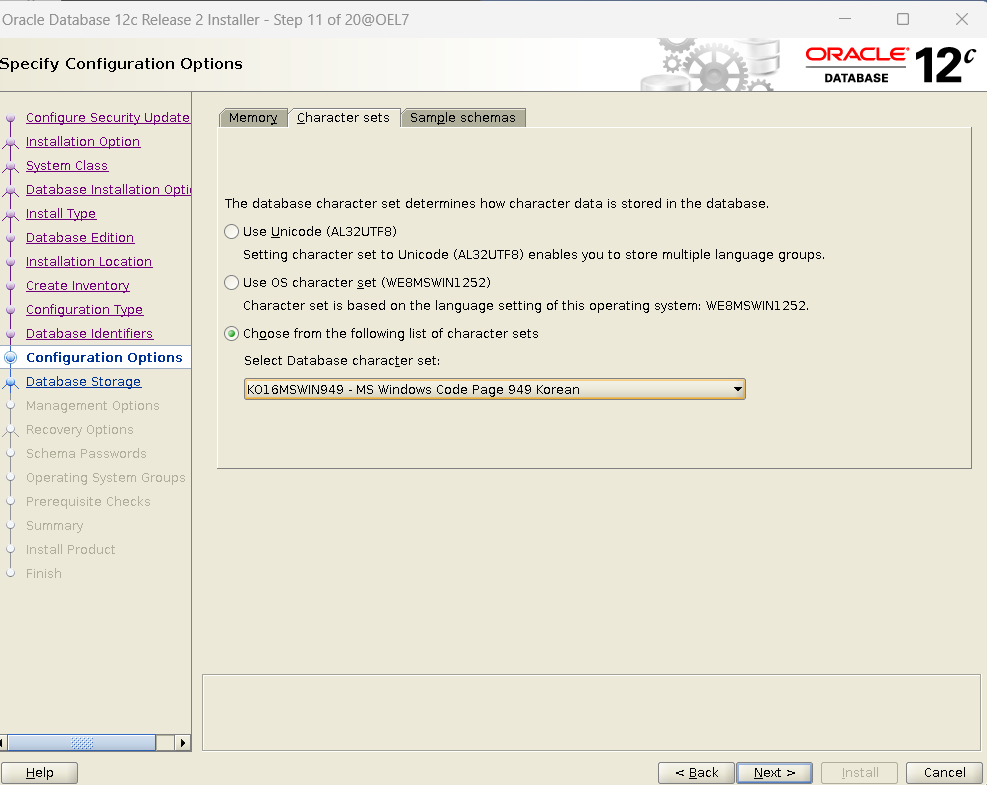987x785 pixels.
Task: Go to Install Type step
Action: (x=61, y=213)
